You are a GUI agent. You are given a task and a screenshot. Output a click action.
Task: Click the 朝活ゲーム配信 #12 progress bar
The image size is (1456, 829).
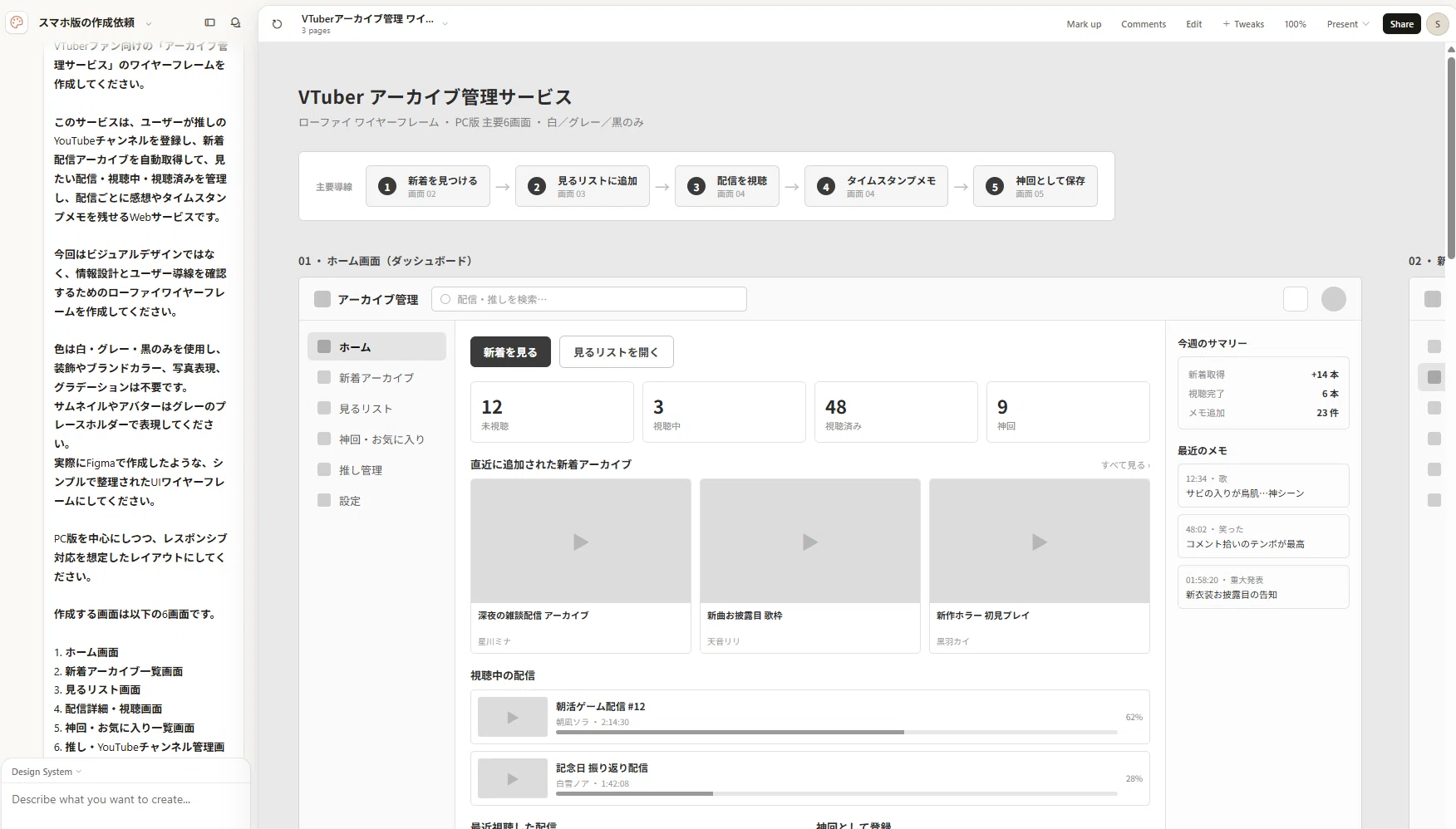click(836, 732)
